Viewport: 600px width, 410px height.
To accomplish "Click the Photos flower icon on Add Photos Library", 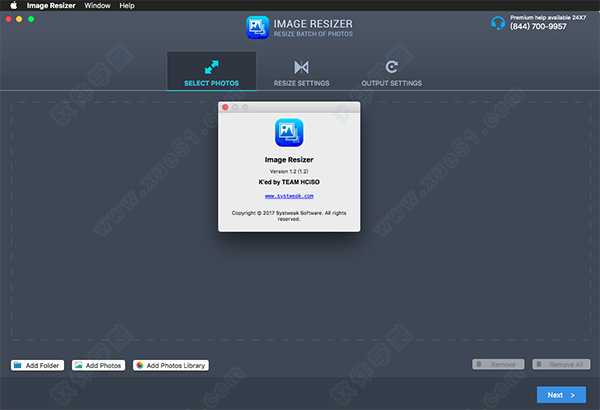I will click(140, 365).
